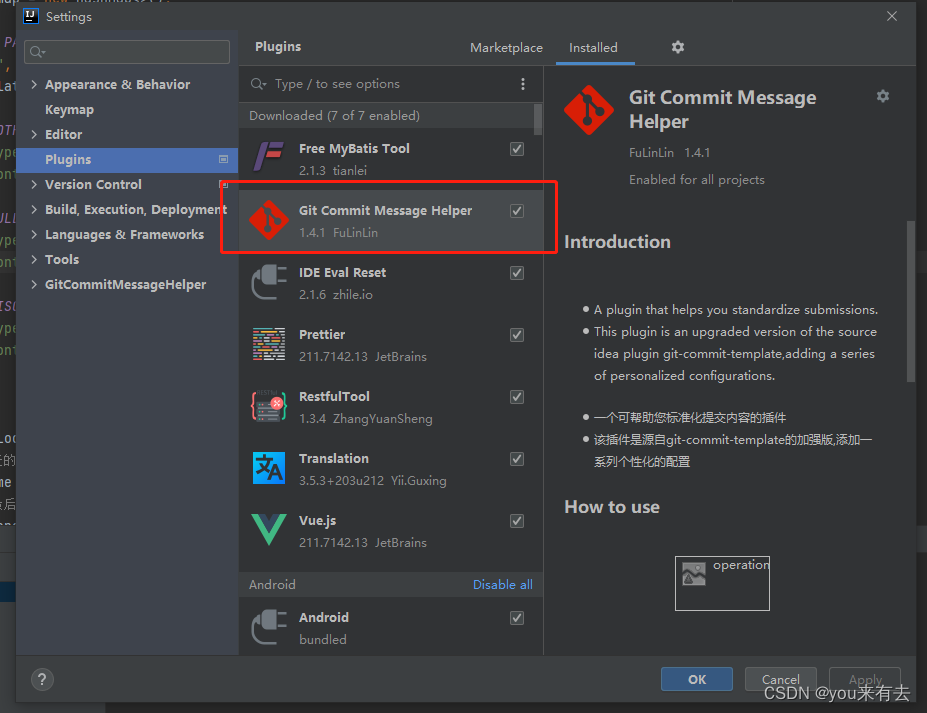Select Version Control settings item

click(x=93, y=184)
